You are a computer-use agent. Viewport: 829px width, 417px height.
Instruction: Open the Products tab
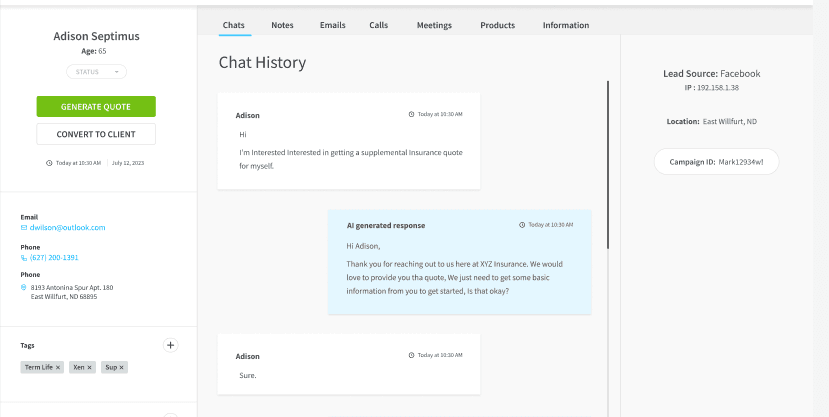[498, 25]
